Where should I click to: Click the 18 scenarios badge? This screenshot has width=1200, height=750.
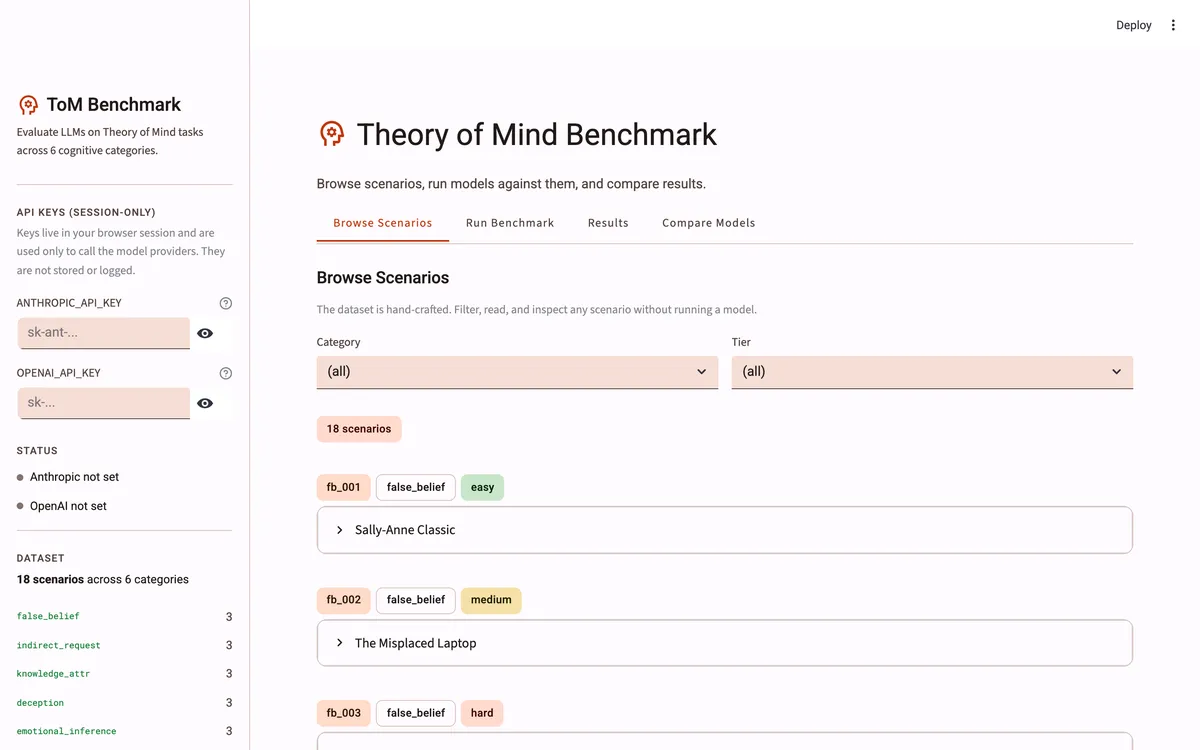[359, 429]
